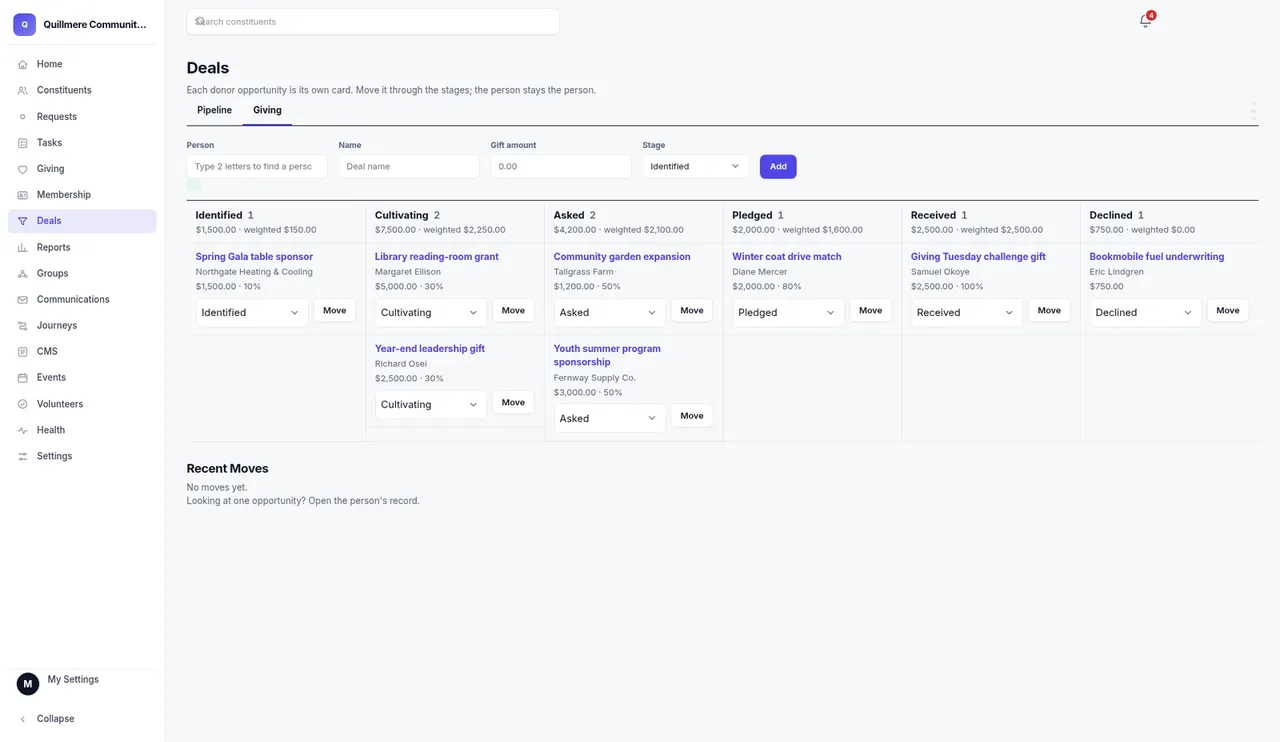This screenshot has width=1280, height=742.
Task: Open the Winter coat drive match link
Action: (787, 256)
